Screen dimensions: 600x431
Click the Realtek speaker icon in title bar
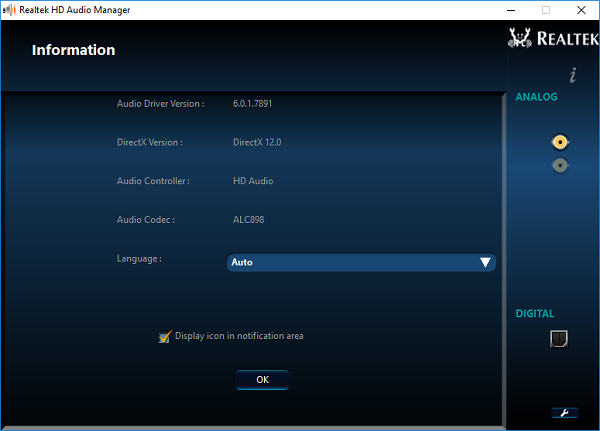(x=9, y=10)
